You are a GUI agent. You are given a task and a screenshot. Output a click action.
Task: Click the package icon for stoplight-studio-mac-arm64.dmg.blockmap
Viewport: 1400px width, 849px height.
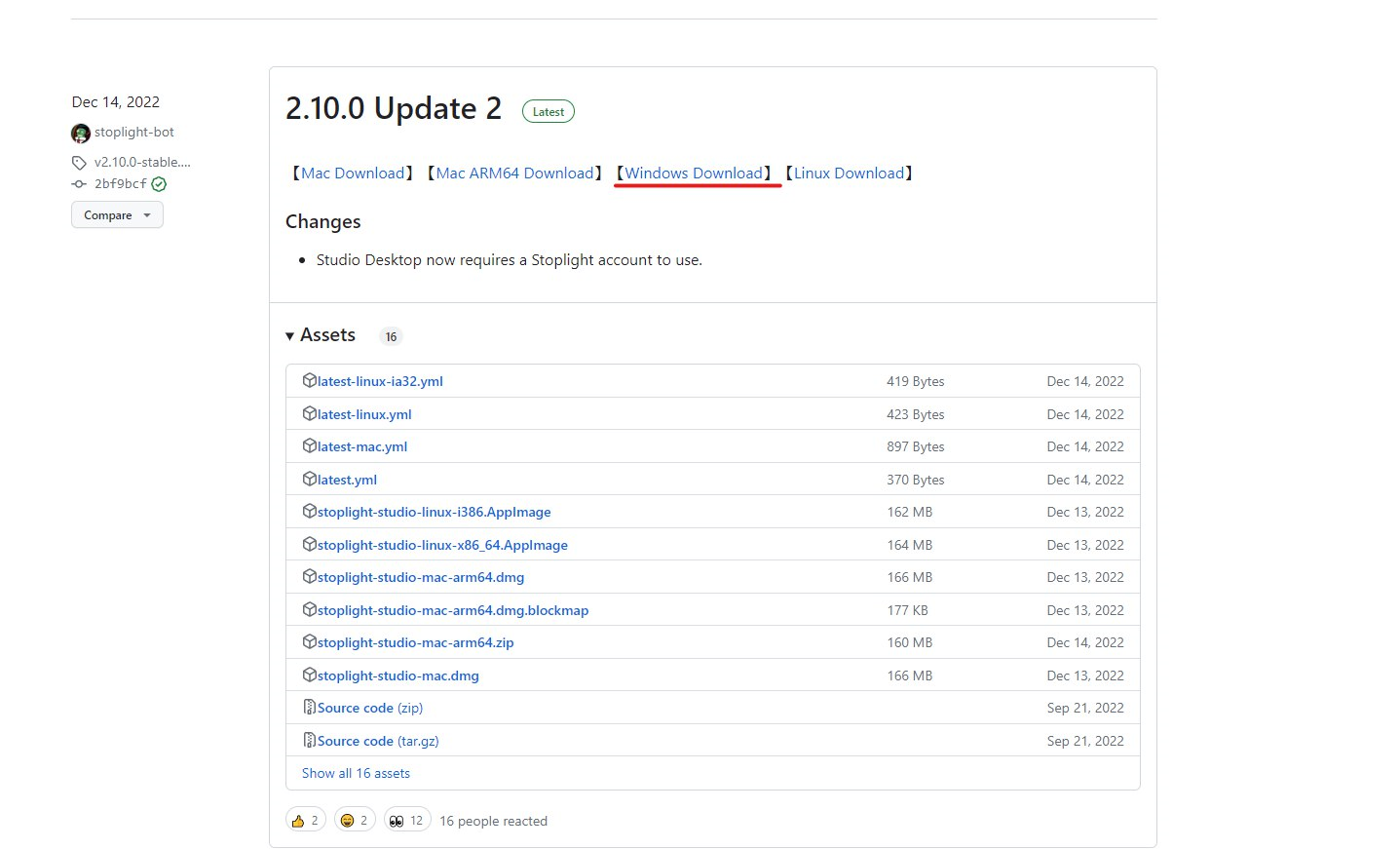click(310, 609)
